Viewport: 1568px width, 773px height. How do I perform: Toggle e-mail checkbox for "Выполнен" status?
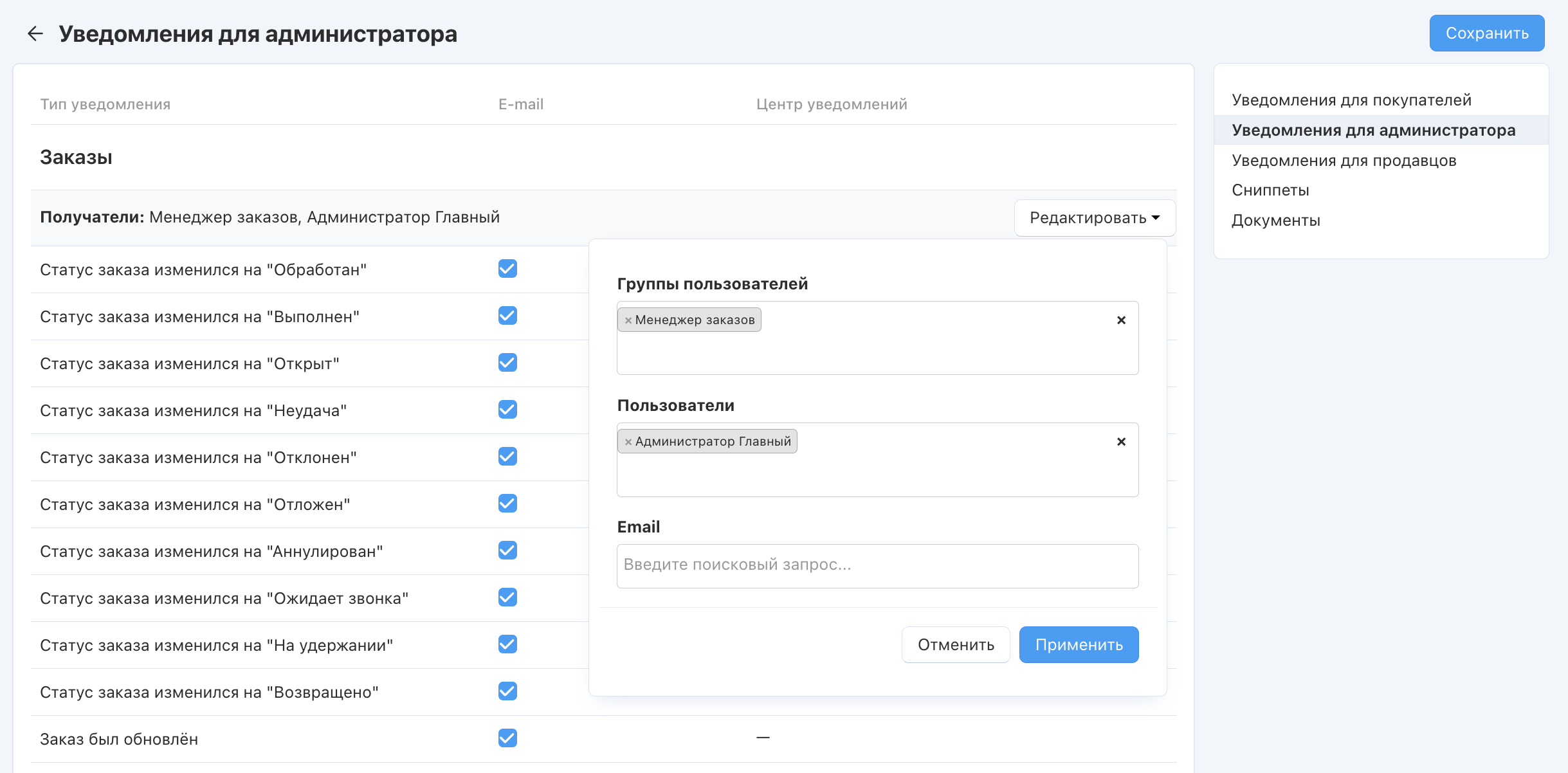tap(507, 316)
